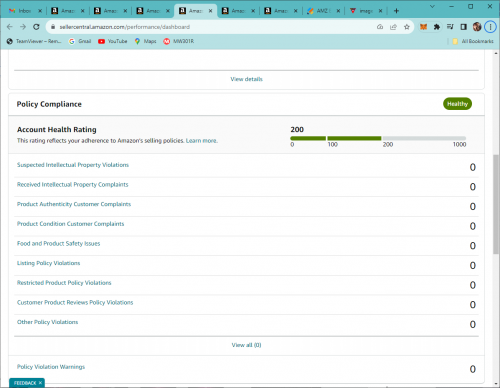This screenshot has width=500, height=388.
Task: Open the tab search dropdown chevron
Action: (432, 6)
